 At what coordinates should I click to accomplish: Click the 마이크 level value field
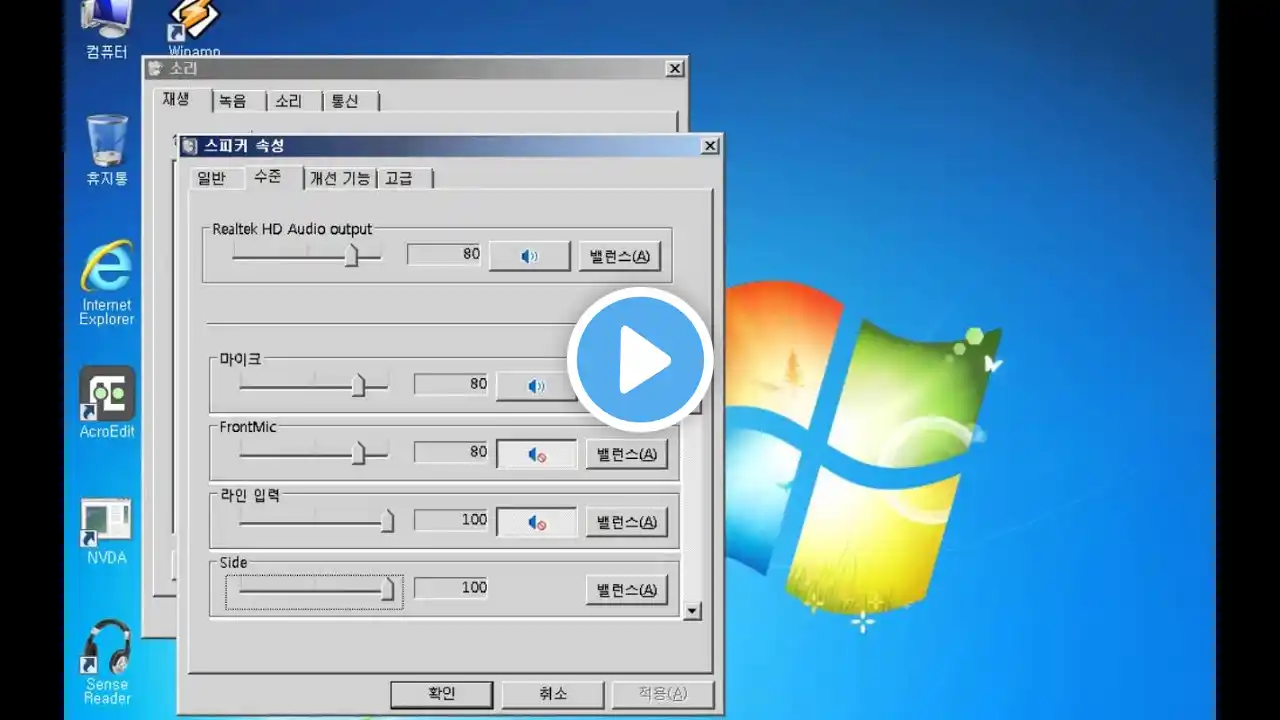[x=451, y=384]
